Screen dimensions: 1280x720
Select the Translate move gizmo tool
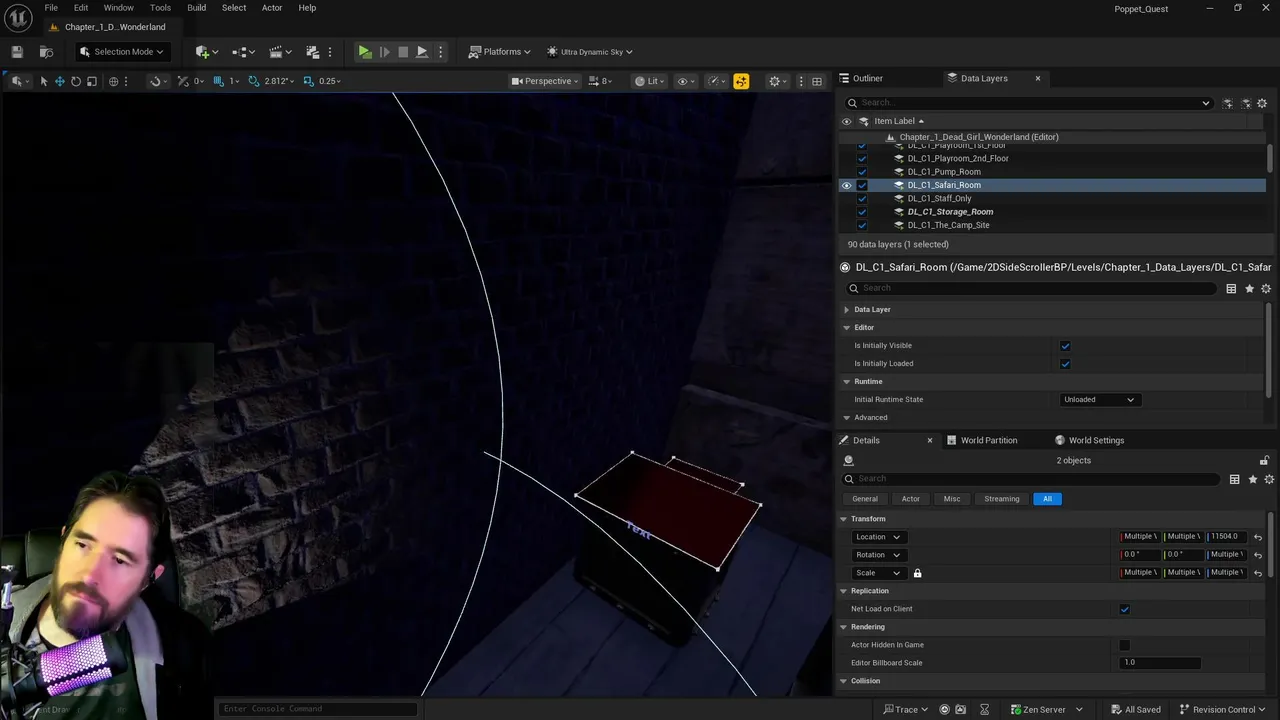tap(60, 81)
